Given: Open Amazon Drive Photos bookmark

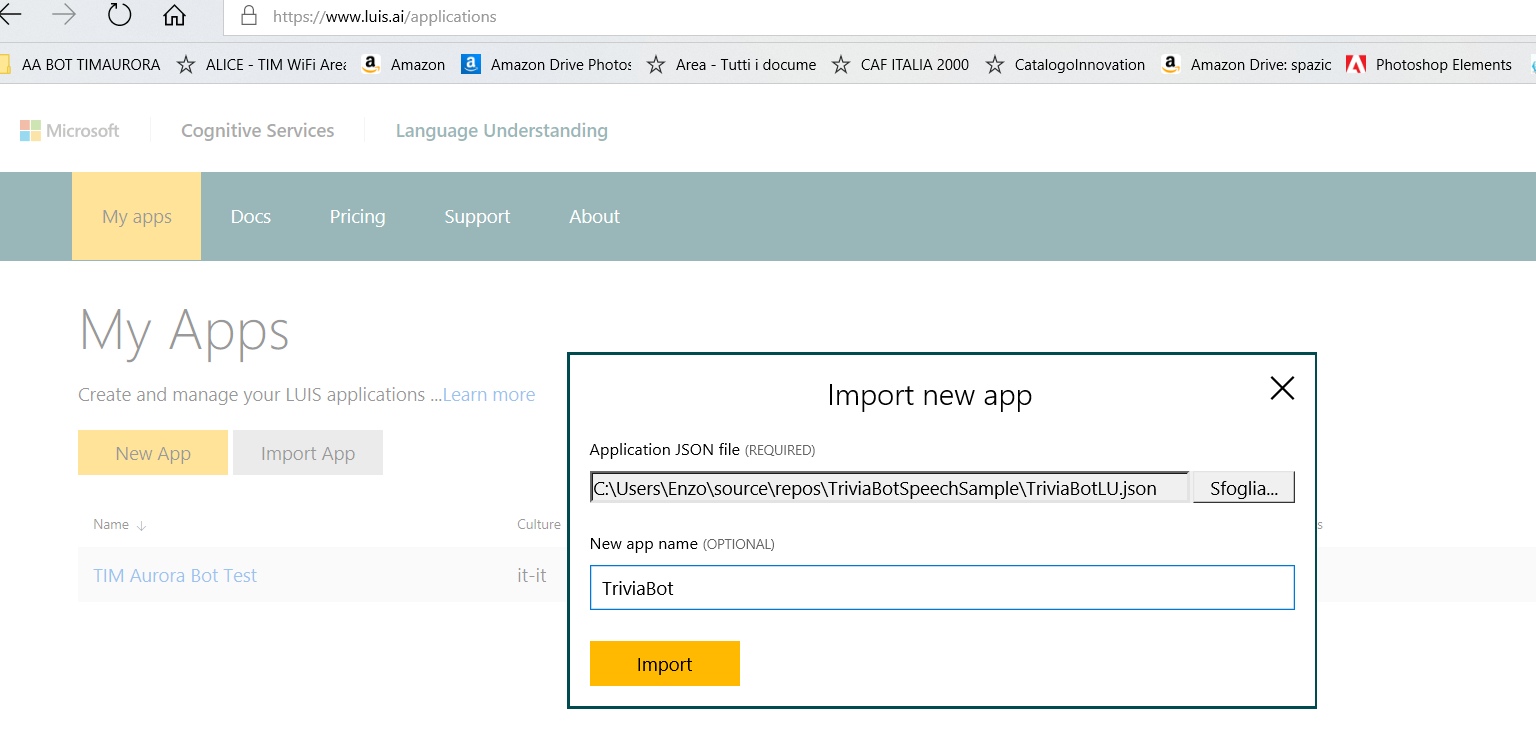Looking at the screenshot, I should [x=547, y=65].
